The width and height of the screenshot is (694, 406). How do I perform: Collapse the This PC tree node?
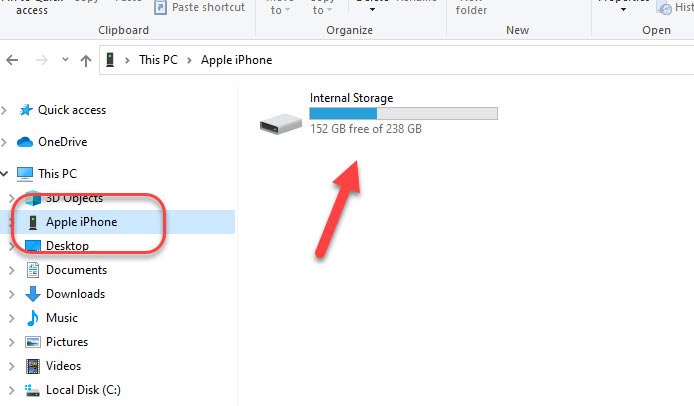tap(4, 174)
